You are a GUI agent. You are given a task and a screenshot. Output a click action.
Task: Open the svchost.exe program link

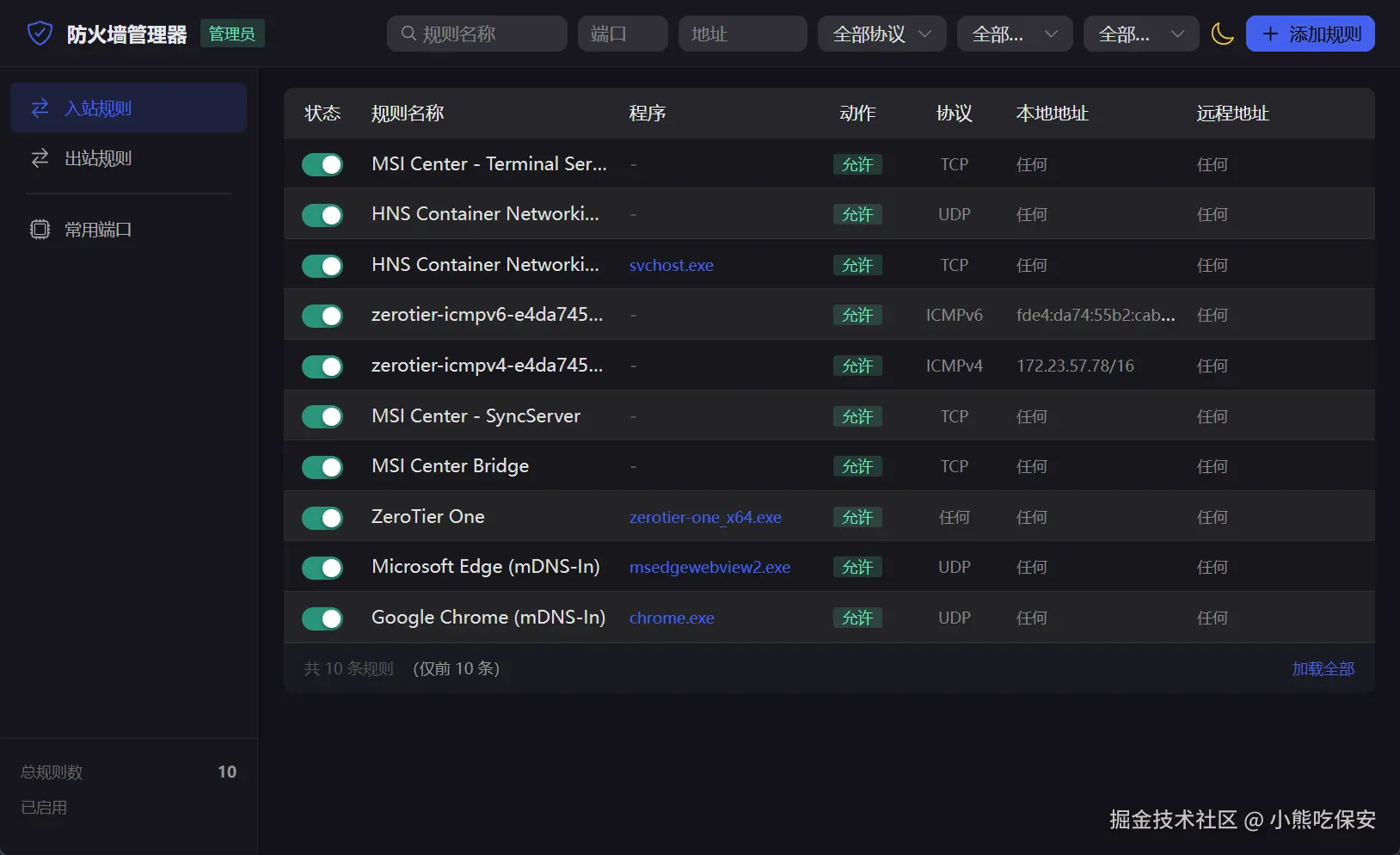(672, 265)
